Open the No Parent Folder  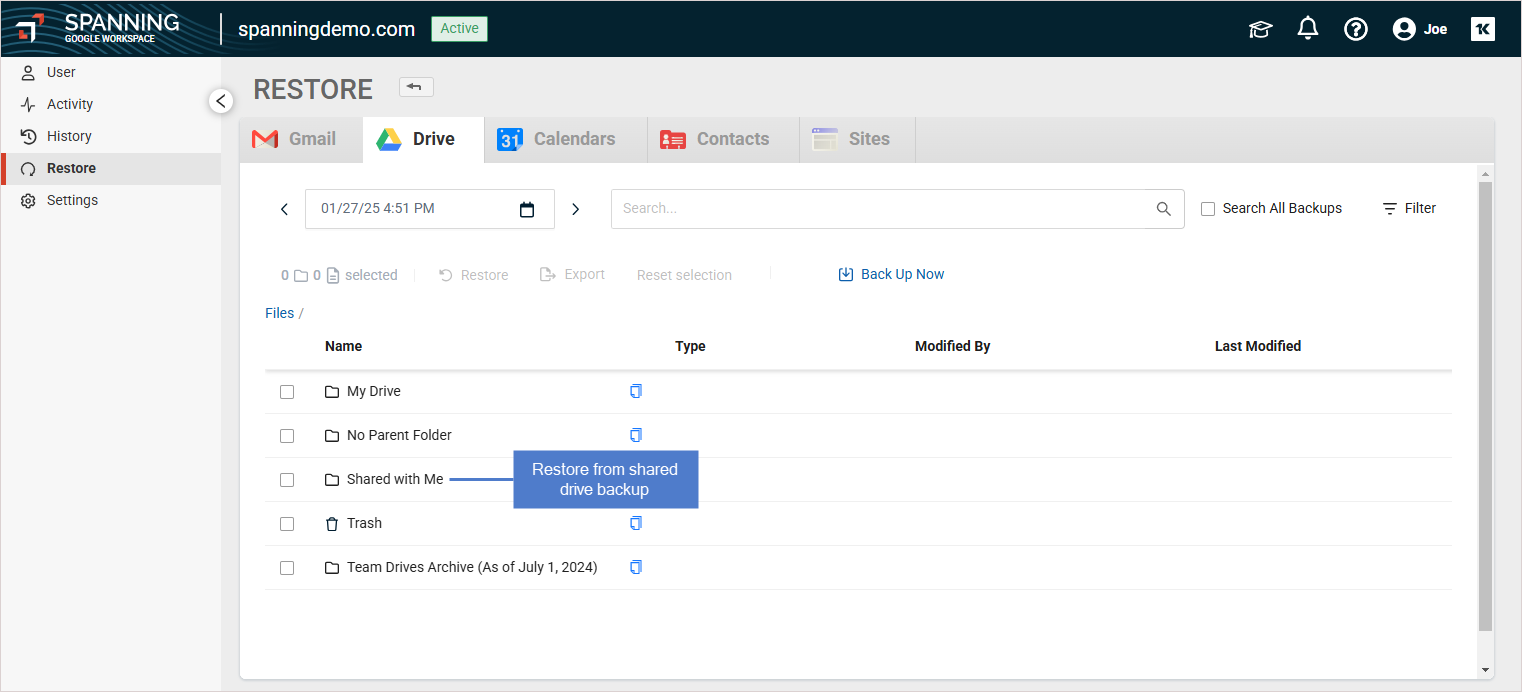tap(399, 435)
